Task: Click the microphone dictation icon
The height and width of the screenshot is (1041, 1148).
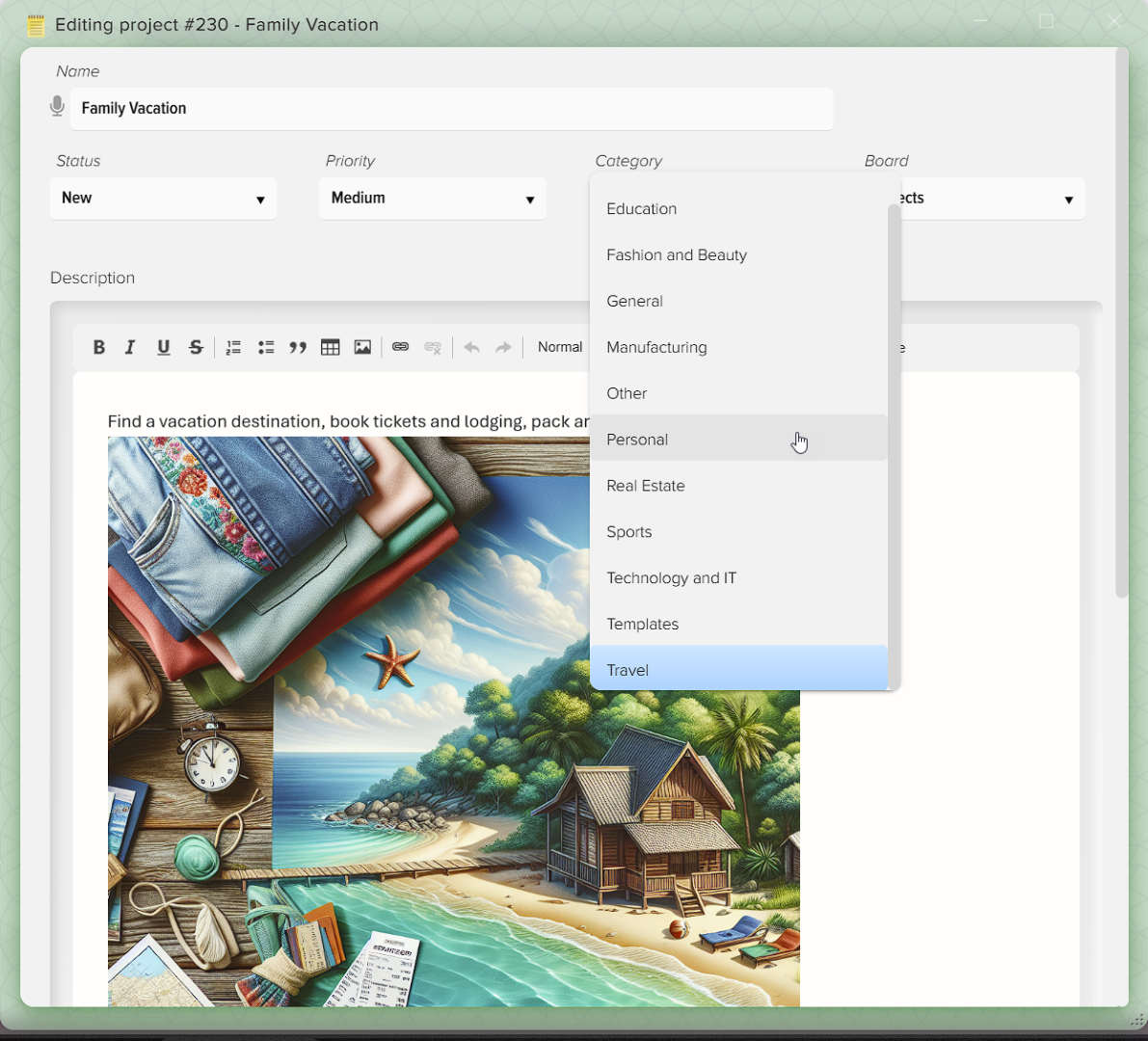Action: 57,107
